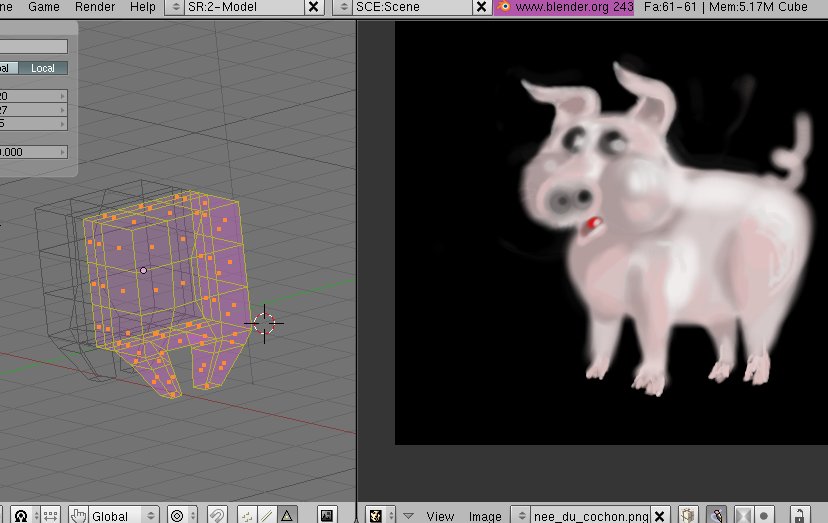Open the window type arrows in image editor
Viewport: 828px width, 523px height.
390,515
